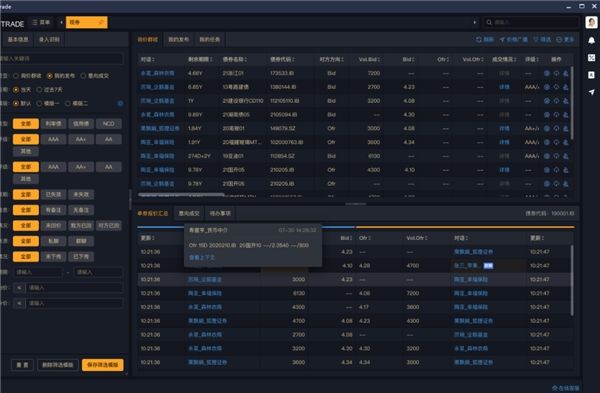Click the upper table vertical scrollbar
Viewport: 600px width, 393px height.
coord(572,103)
